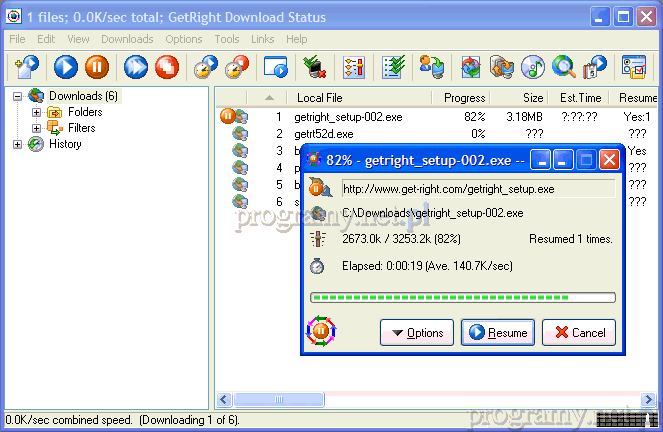
Task: Cancel the getright_setup-002.exe download
Action: pyautogui.click(x=579, y=333)
